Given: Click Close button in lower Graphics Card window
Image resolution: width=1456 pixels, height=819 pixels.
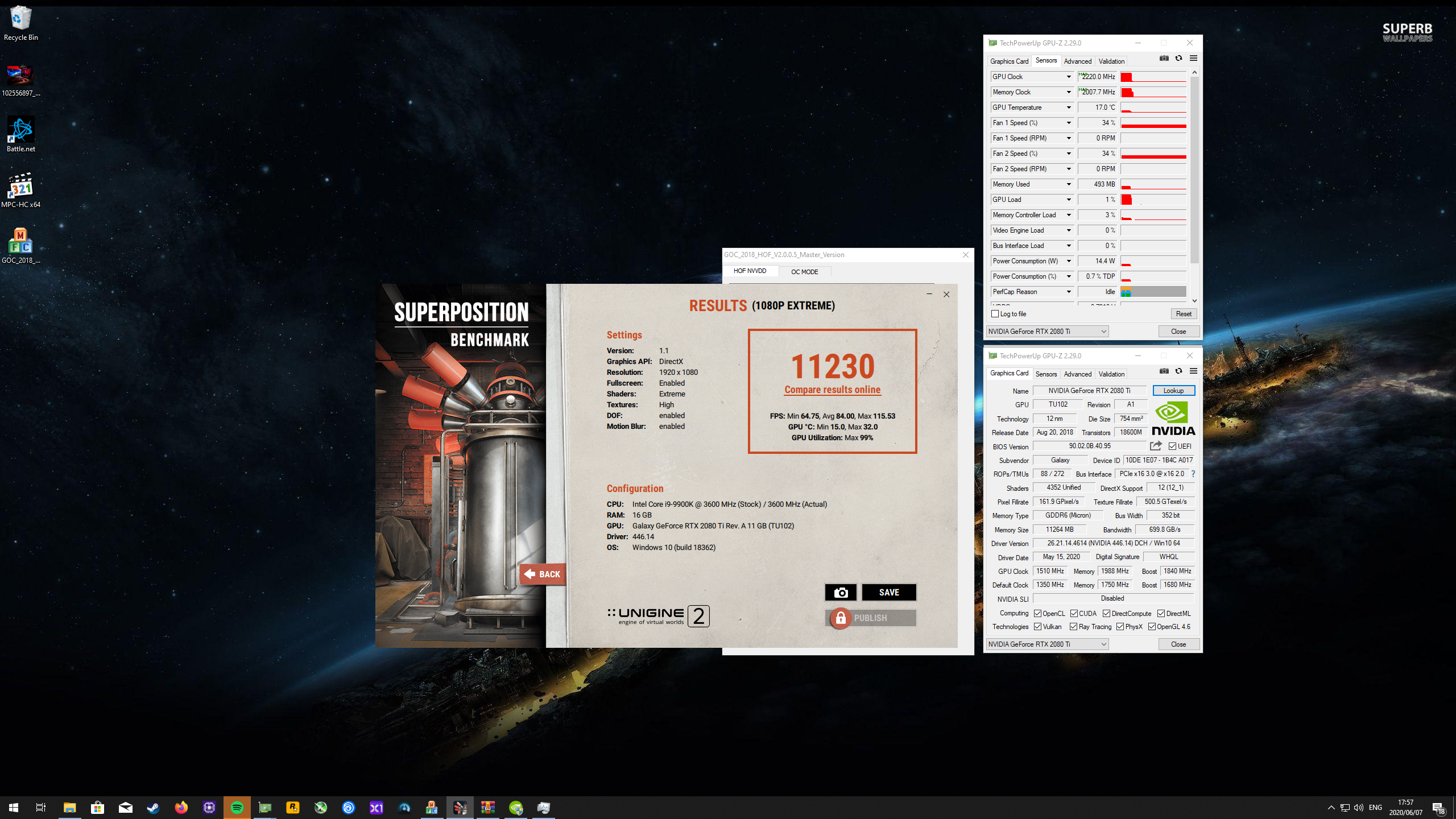Looking at the screenshot, I should [x=1178, y=644].
